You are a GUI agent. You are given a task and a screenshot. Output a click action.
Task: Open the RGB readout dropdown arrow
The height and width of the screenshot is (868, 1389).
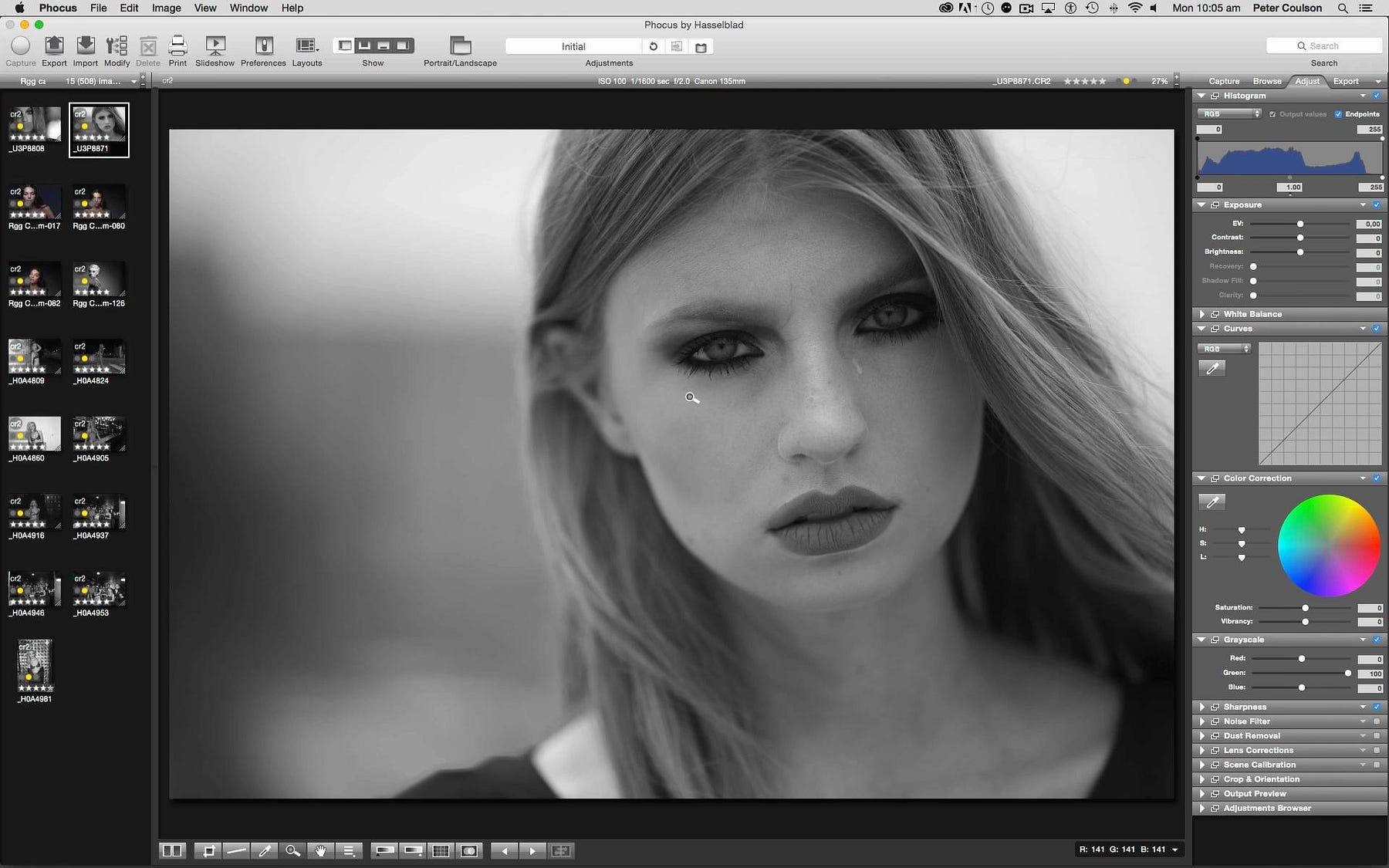coord(1175,849)
